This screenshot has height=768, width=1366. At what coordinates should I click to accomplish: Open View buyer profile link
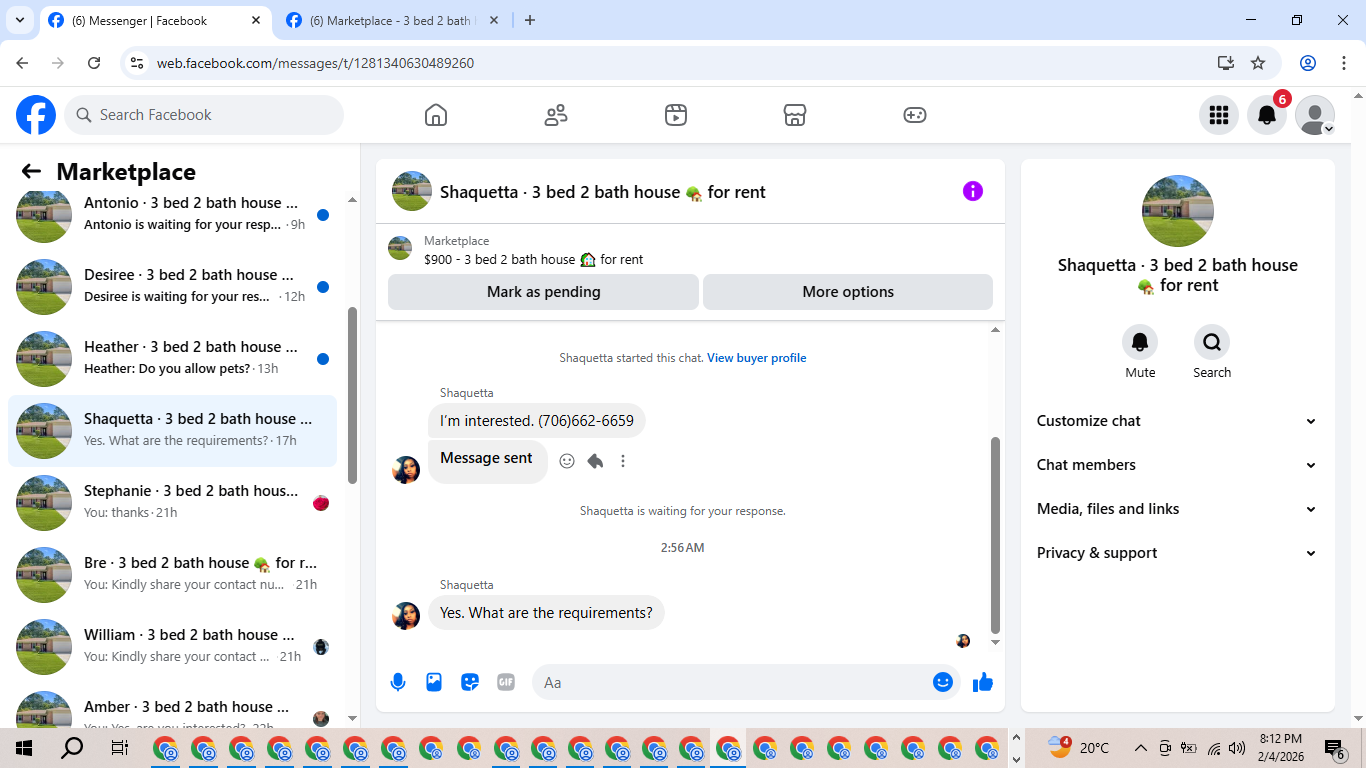(757, 358)
